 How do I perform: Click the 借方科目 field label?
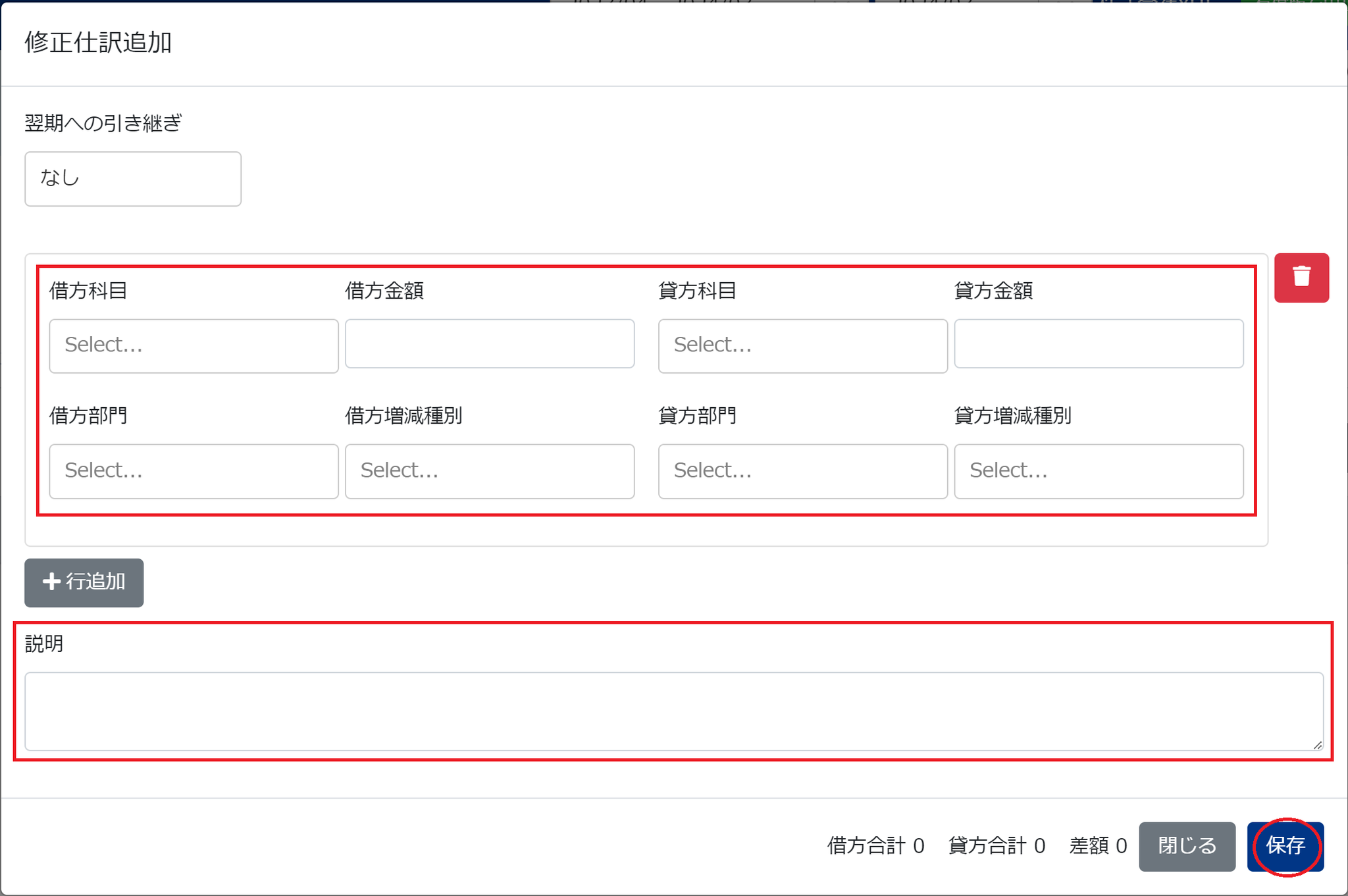(x=88, y=290)
